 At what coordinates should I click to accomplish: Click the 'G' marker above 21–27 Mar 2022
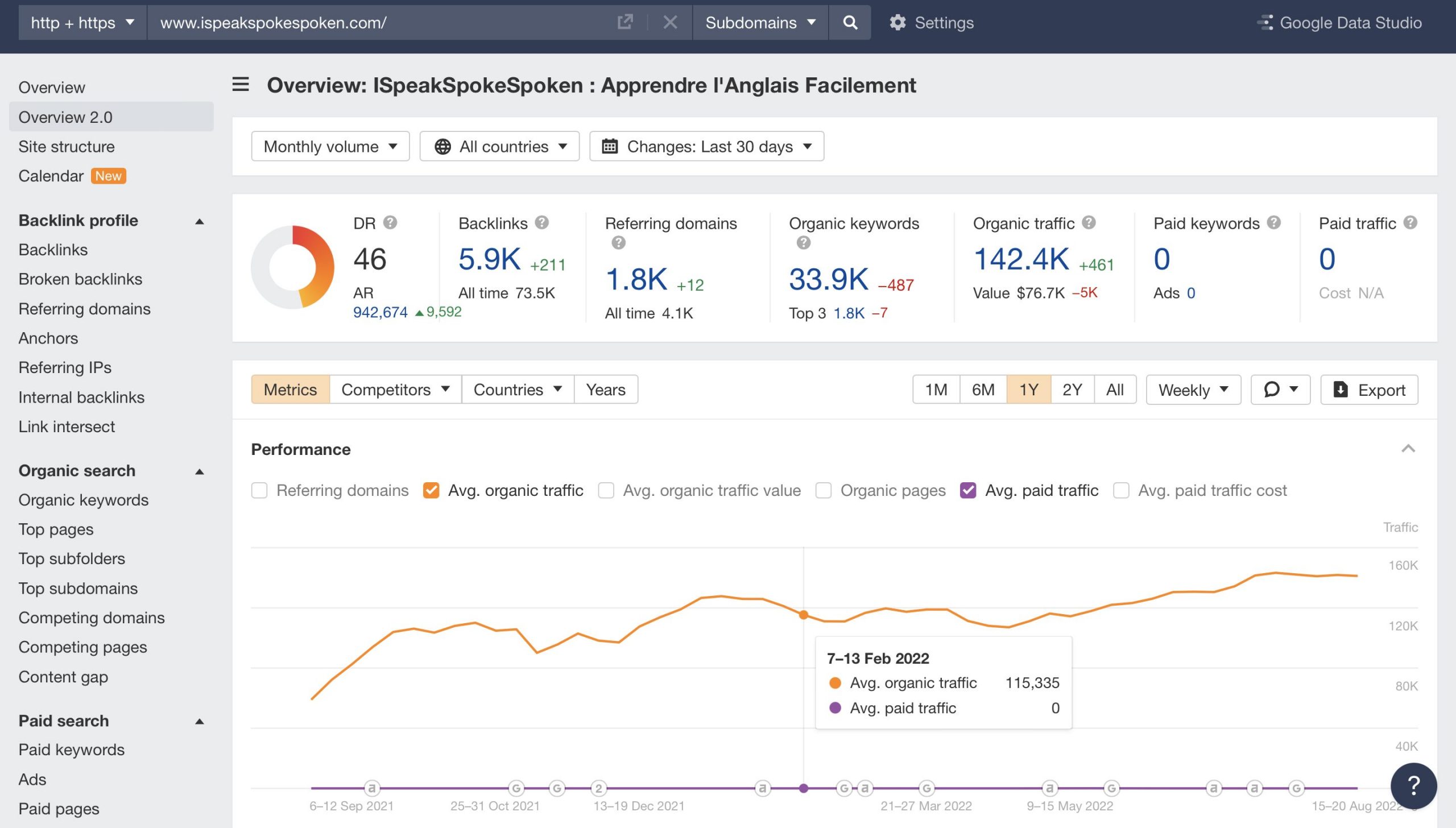click(926, 788)
